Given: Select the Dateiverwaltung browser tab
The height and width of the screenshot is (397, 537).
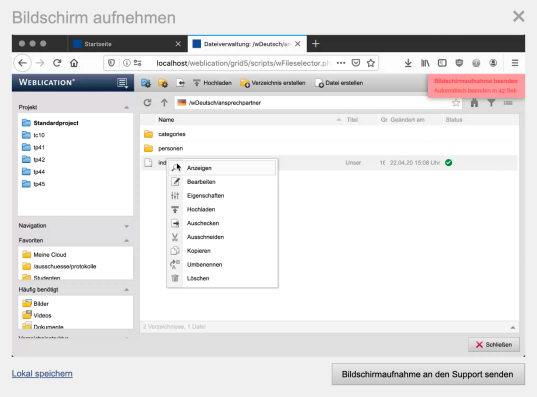Looking at the screenshot, I should pyautogui.click(x=247, y=44).
